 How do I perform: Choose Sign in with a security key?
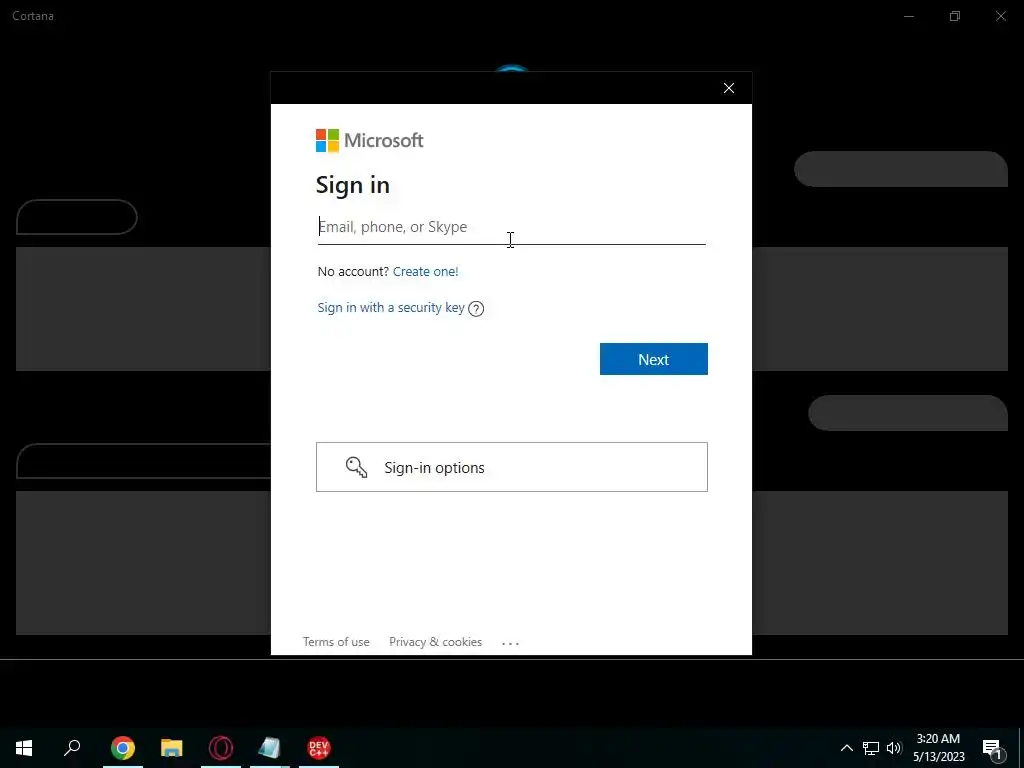(391, 308)
